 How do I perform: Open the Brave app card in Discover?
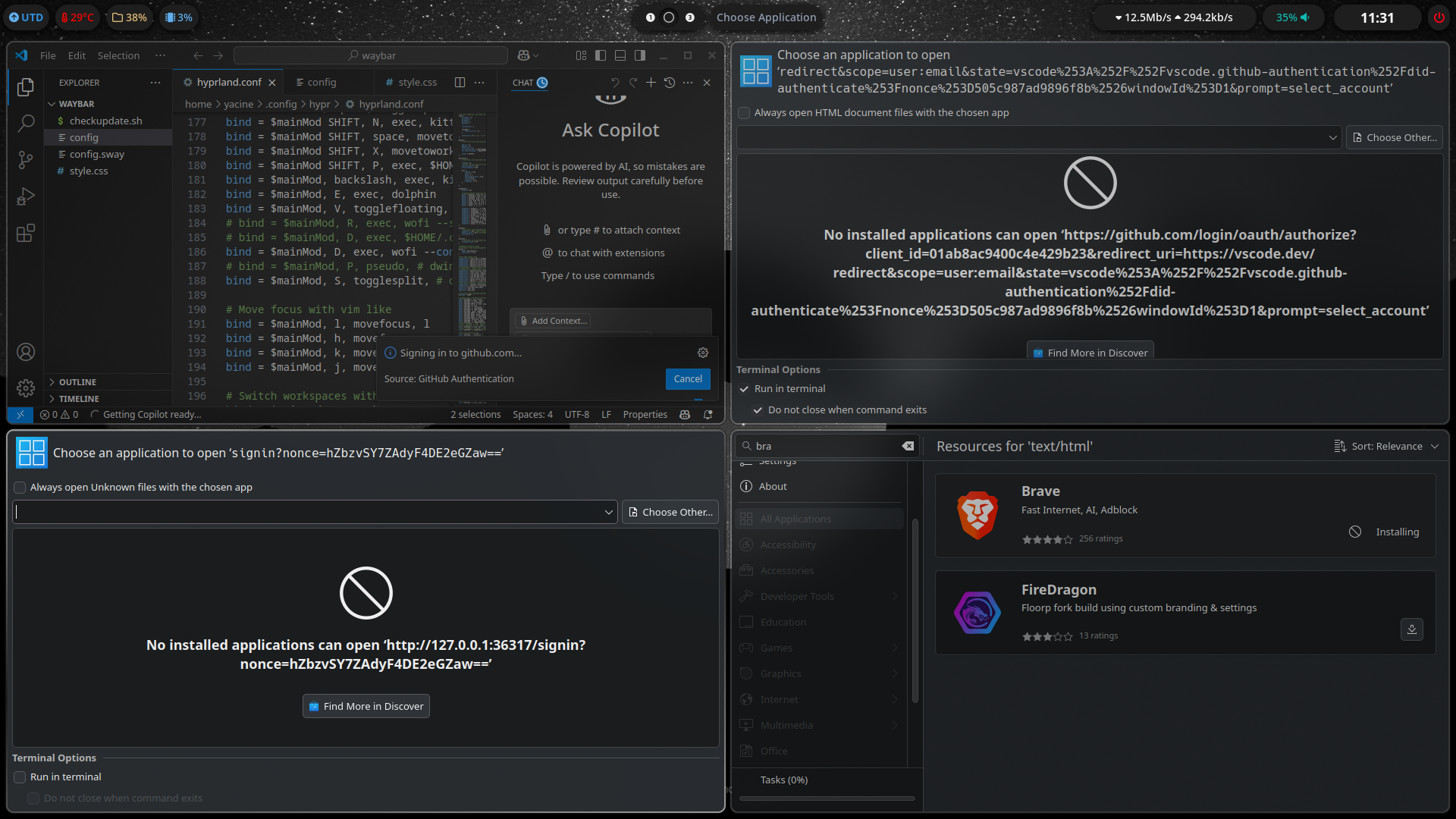click(1185, 516)
